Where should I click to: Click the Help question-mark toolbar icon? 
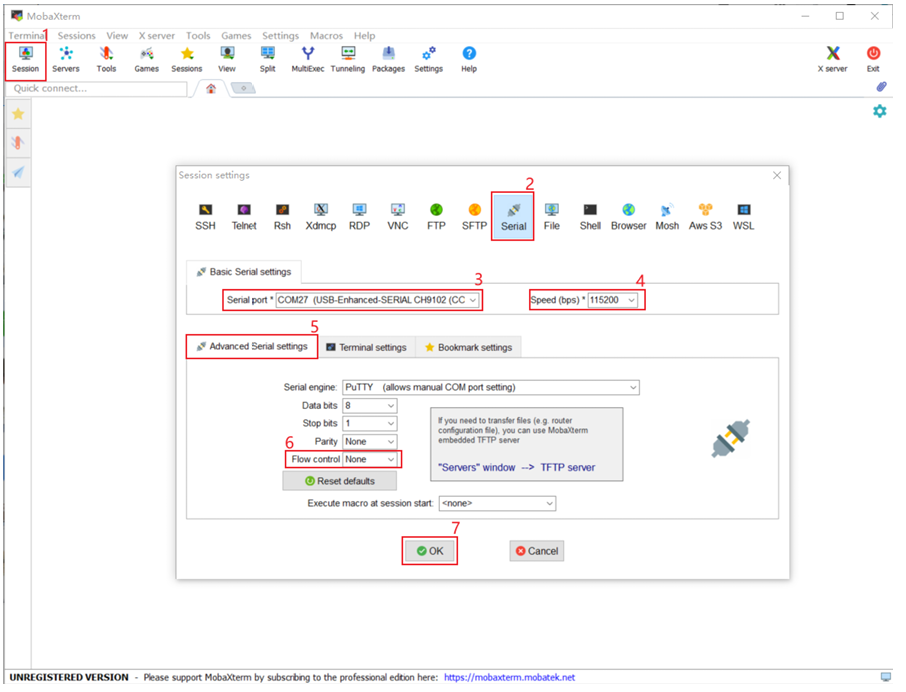(x=469, y=60)
